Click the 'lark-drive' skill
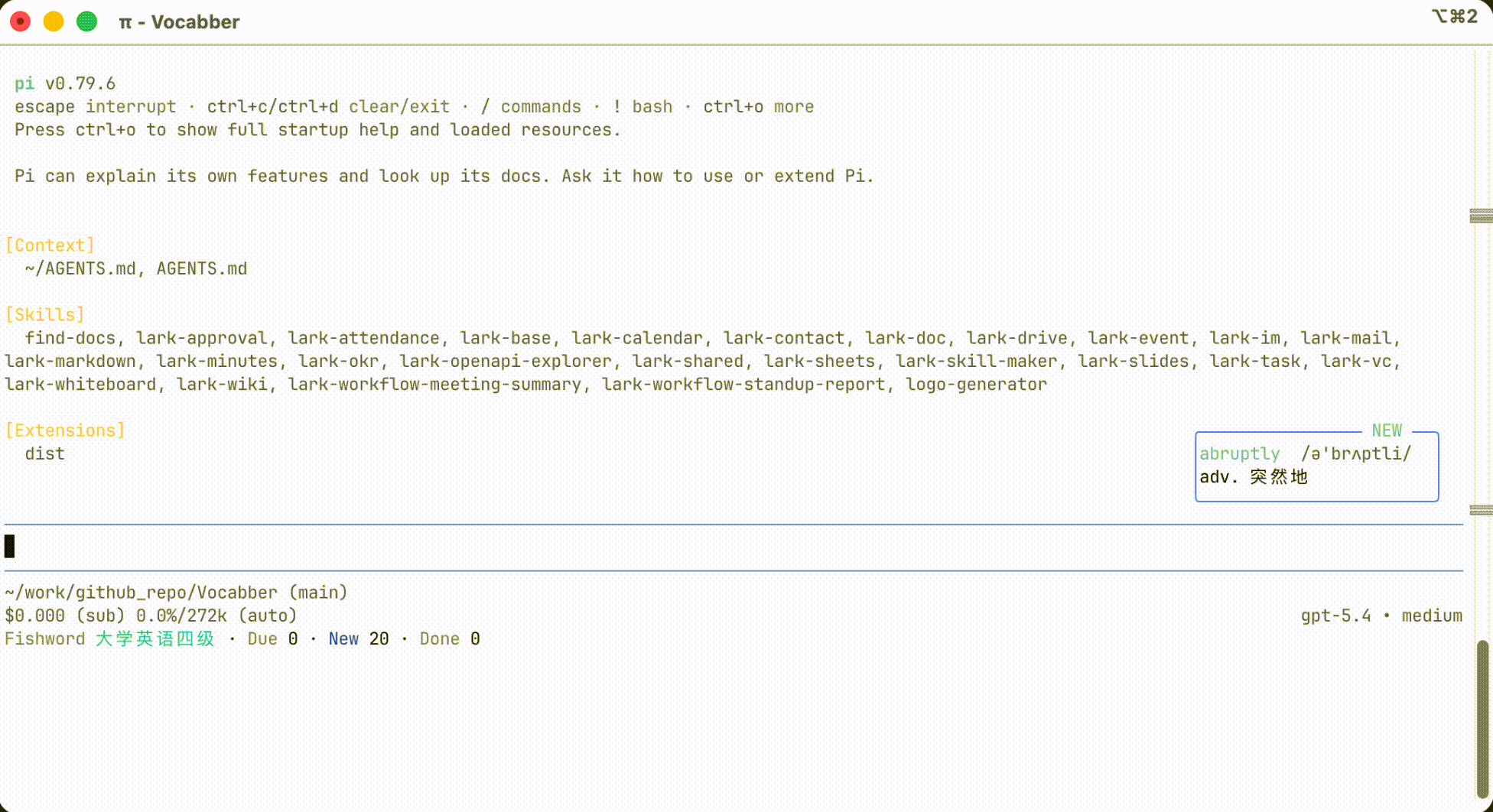The width and height of the screenshot is (1493, 812). (x=1017, y=338)
